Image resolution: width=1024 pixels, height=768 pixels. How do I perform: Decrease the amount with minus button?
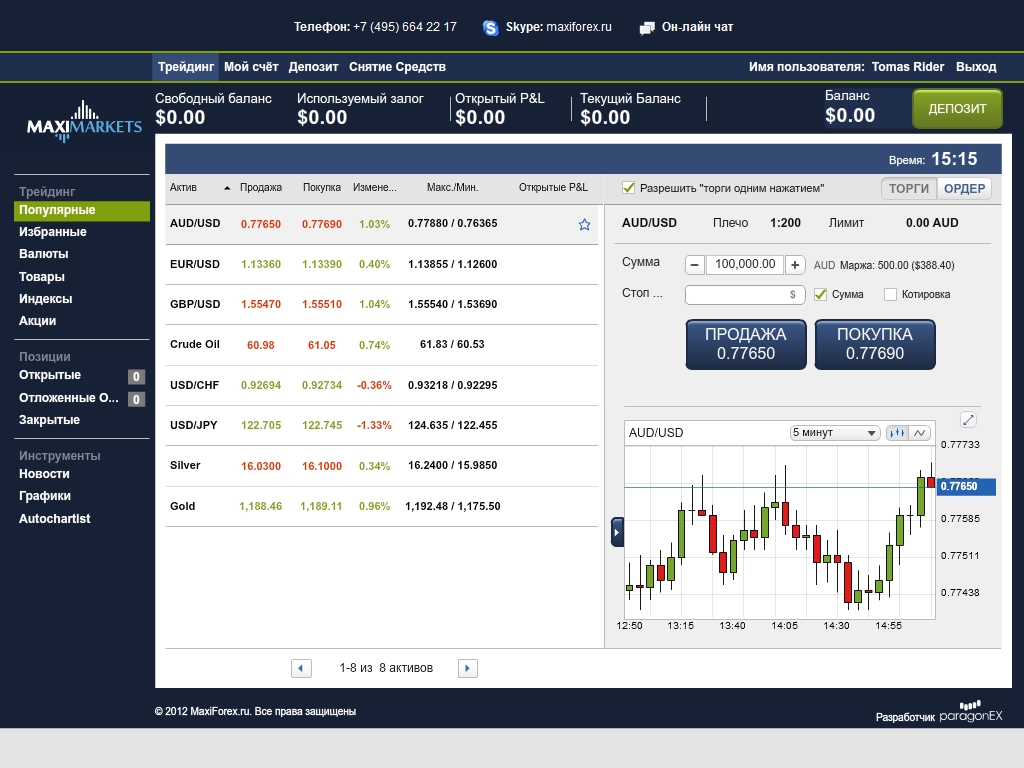(695, 265)
